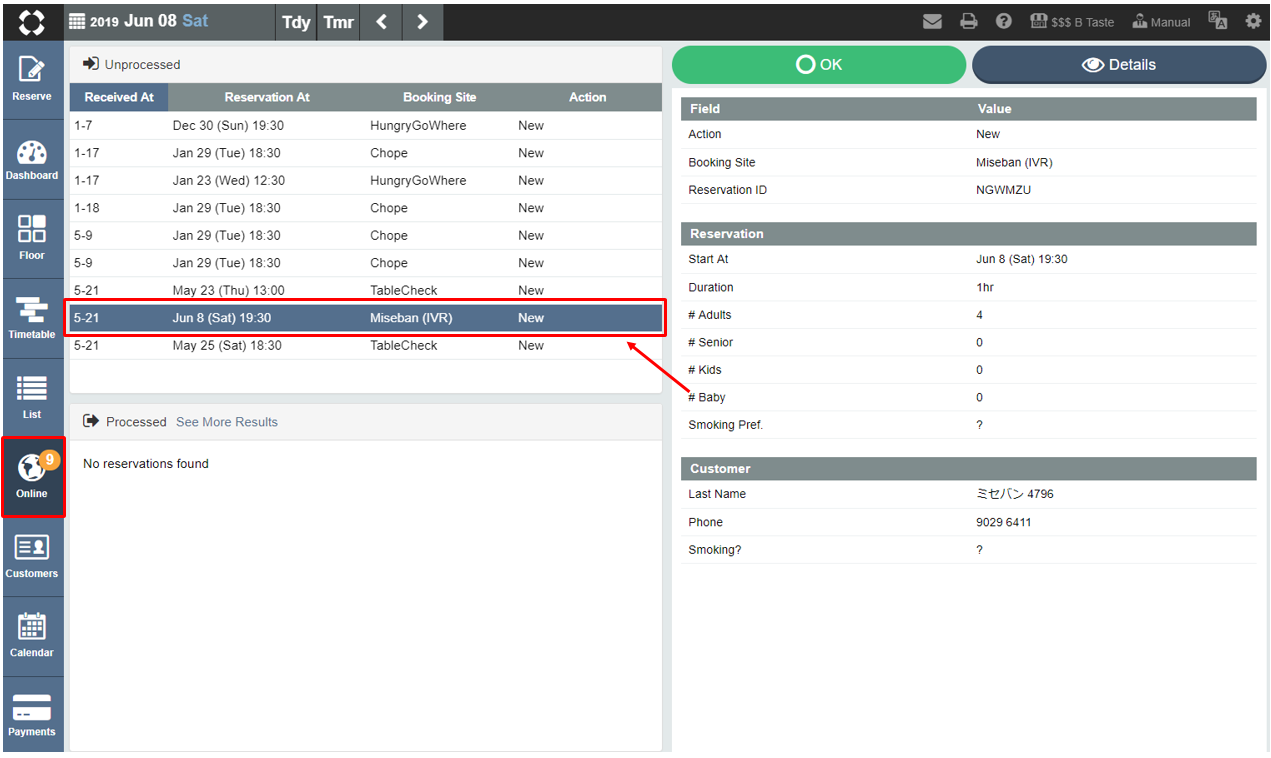
Task: Open the Customers sidebar icon
Action: click(x=32, y=556)
